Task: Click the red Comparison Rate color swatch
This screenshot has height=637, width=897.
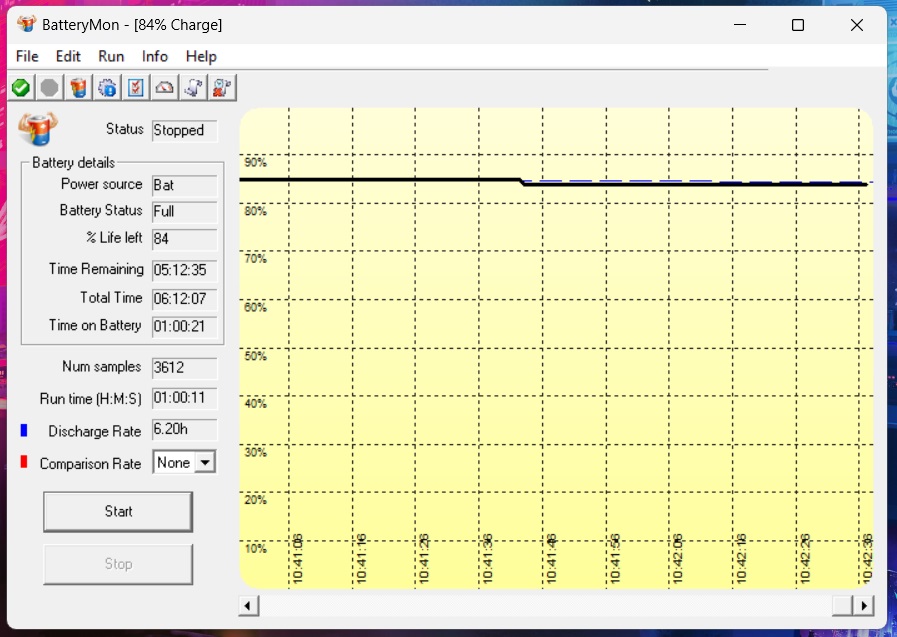Action: [24, 461]
